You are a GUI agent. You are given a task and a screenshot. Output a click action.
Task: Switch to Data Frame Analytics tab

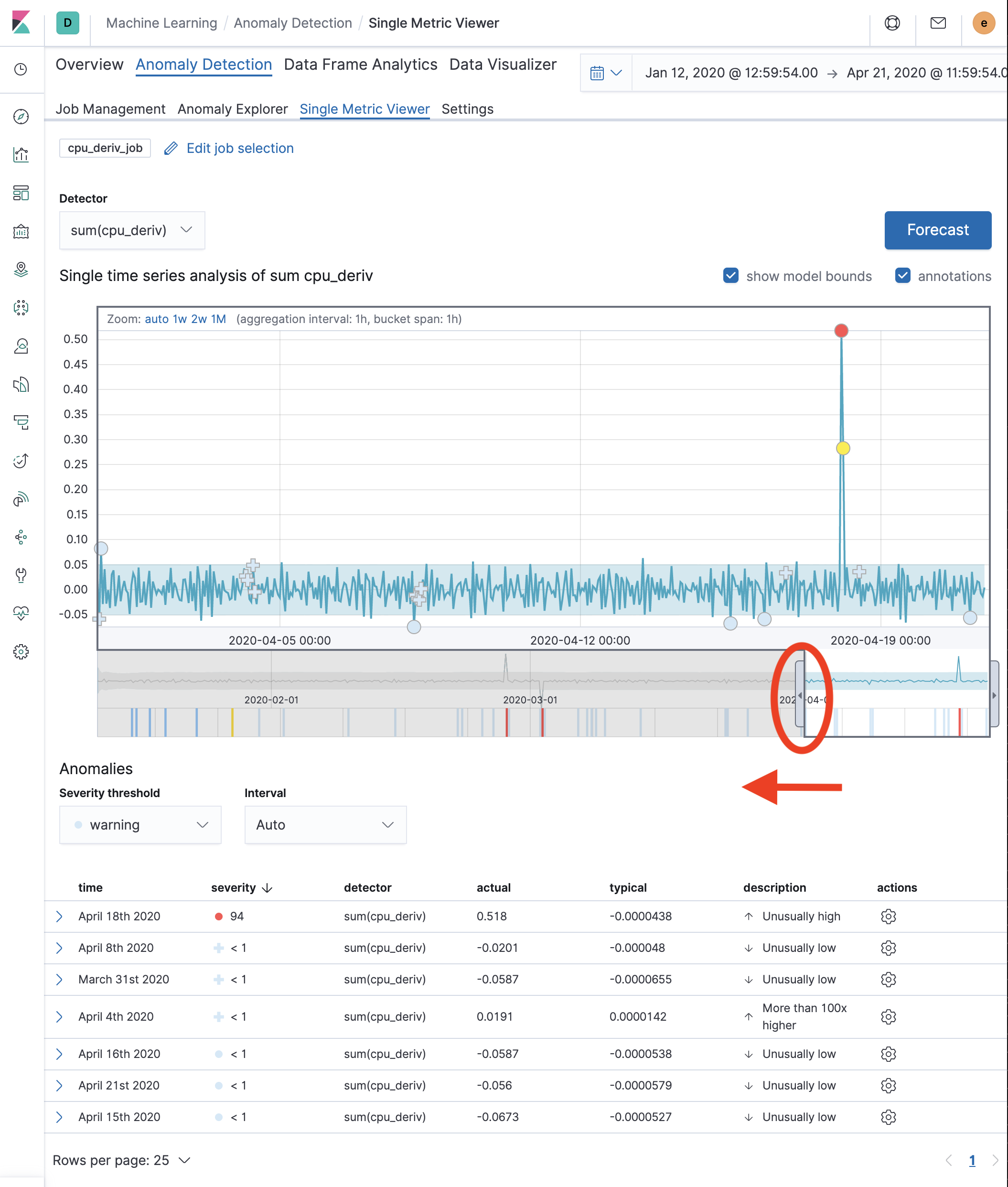(360, 65)
